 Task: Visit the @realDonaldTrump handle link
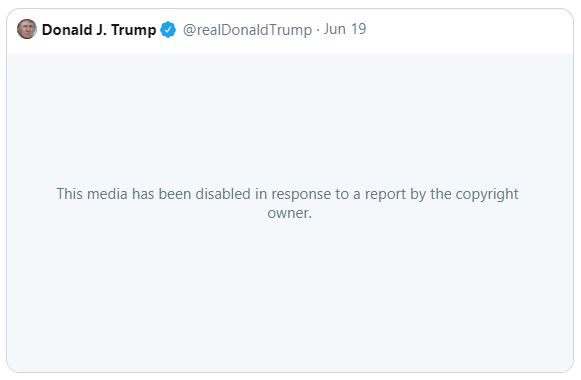point(247,30)
